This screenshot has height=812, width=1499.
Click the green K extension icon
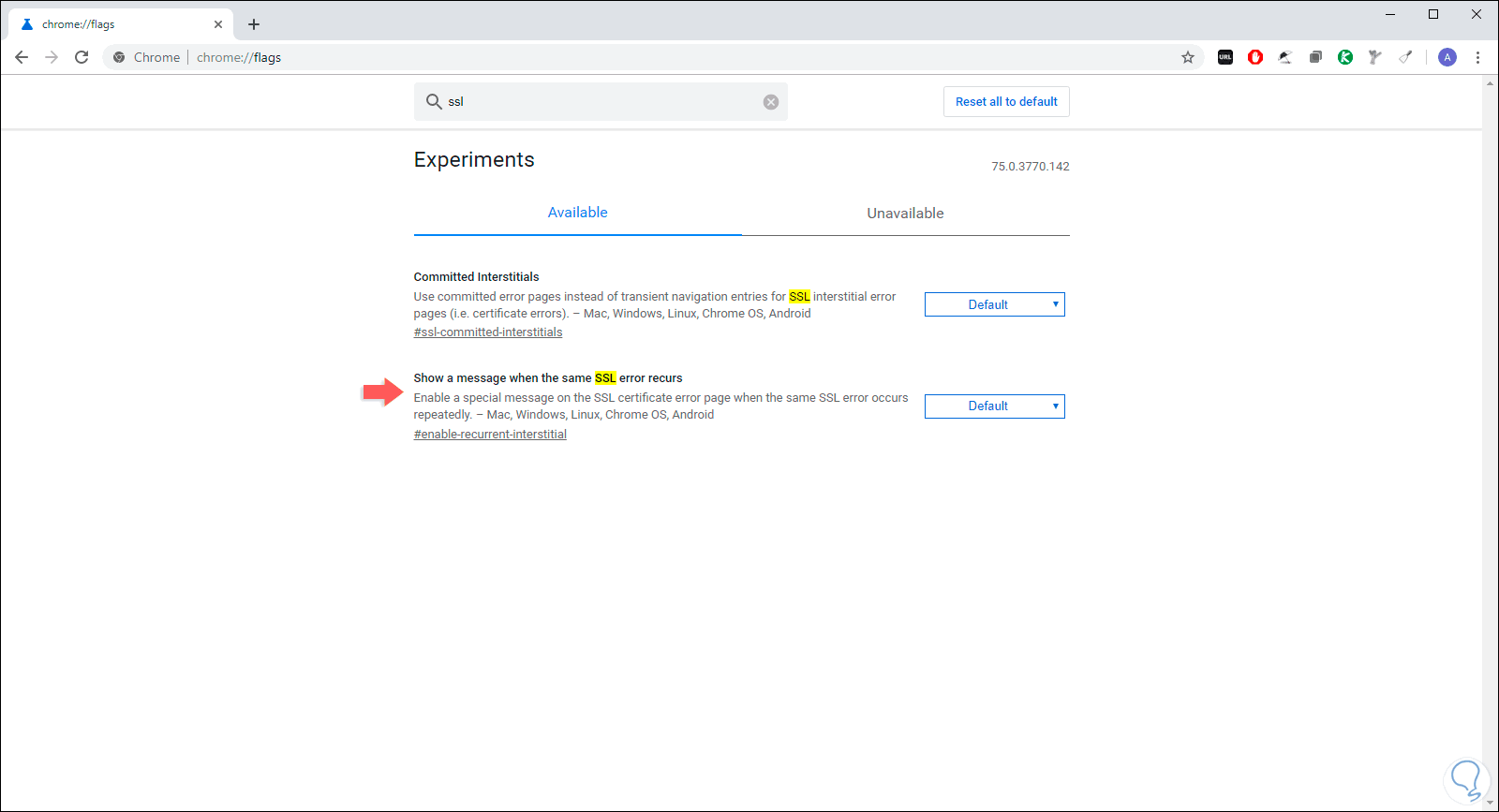pyautogui.click(x=1345, y=57)
